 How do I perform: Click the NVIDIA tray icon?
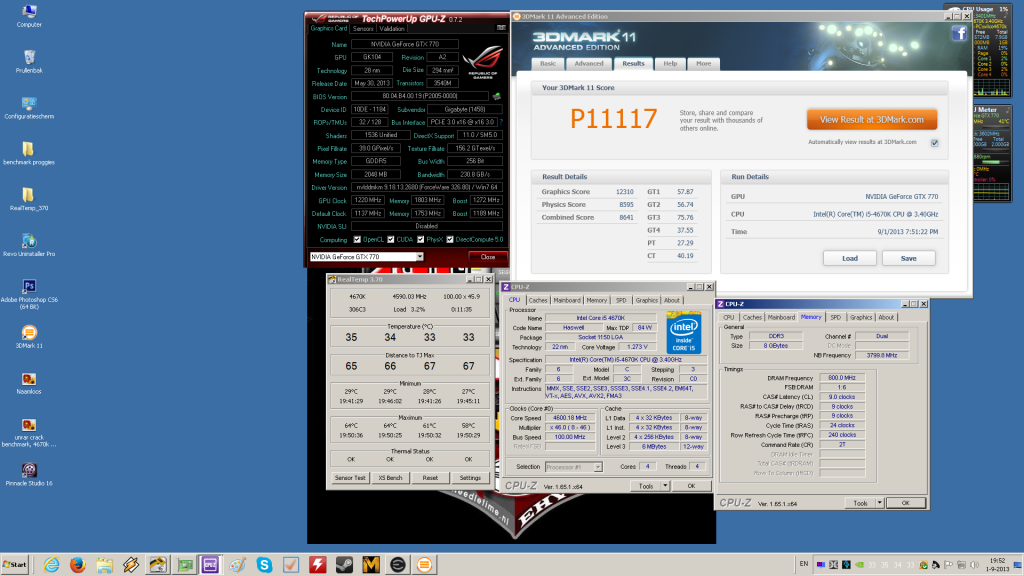tap(859, 565)
